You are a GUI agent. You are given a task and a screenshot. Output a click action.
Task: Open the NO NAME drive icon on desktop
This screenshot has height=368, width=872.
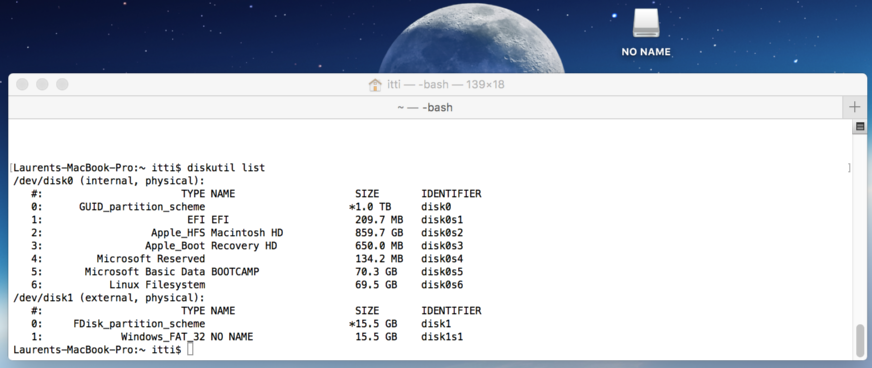point(646,24)
